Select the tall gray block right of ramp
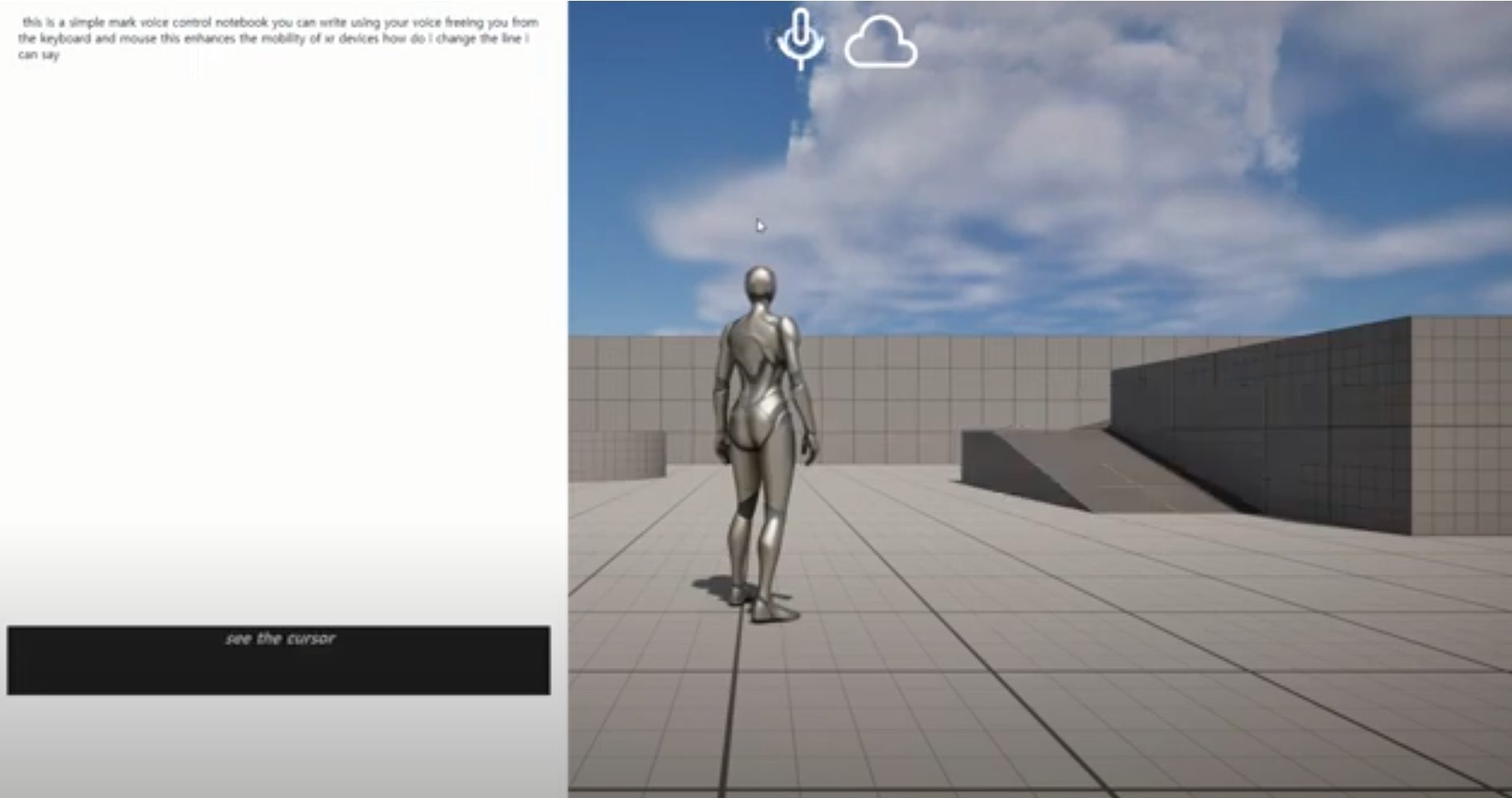 pos(1285,426)
